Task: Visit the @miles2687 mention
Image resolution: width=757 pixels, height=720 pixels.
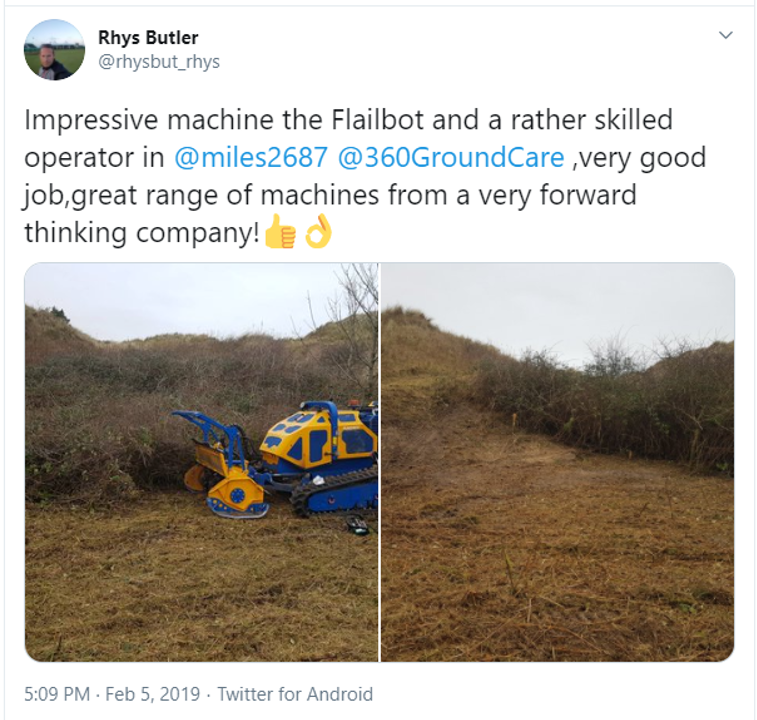Action: coord(251,157)
